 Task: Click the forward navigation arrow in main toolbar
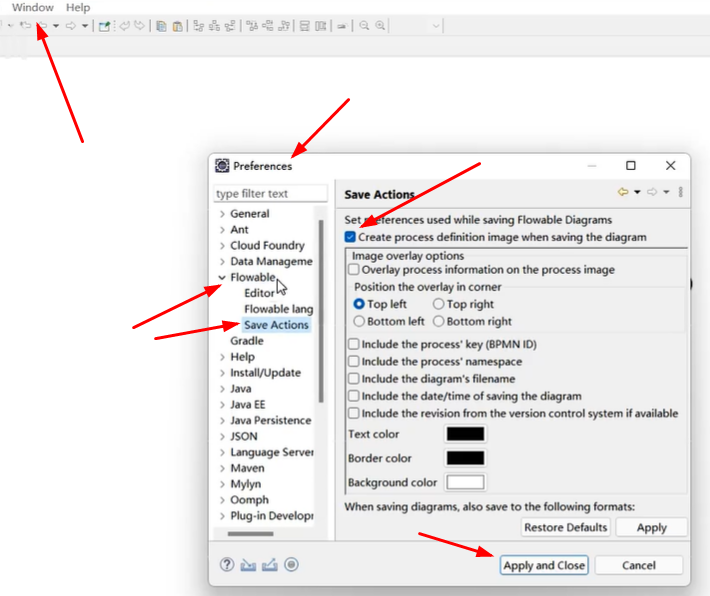tap(70, 26)
